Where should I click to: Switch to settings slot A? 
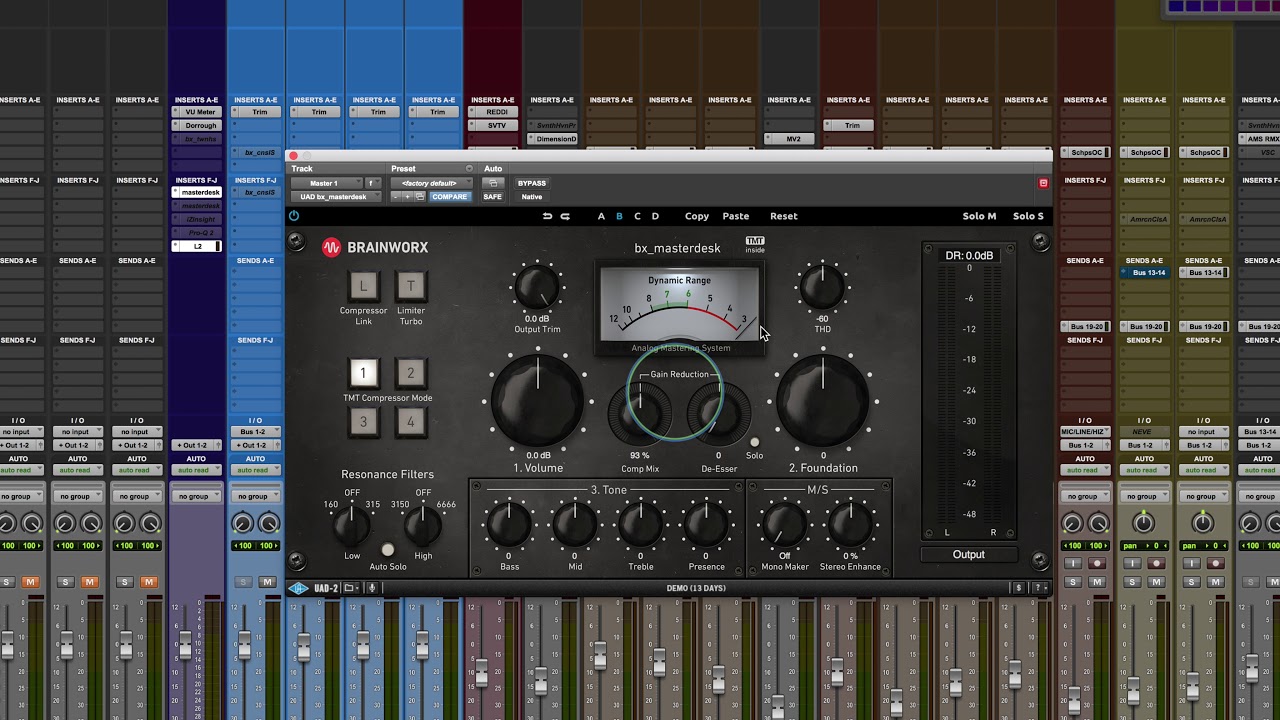601,216
